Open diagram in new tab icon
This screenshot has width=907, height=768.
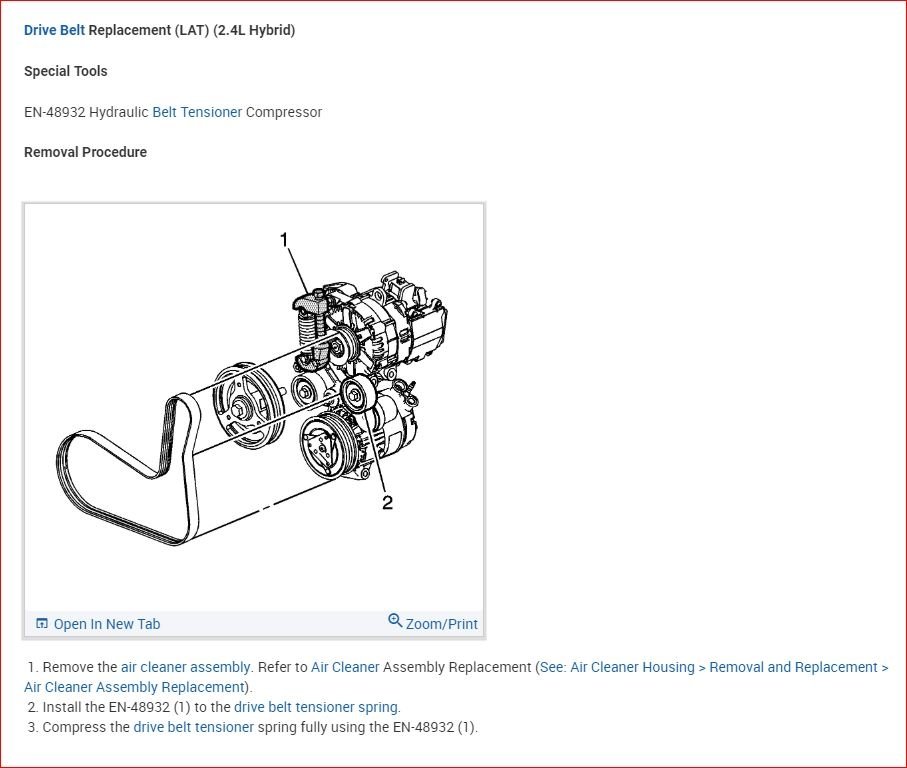(42, 623)
